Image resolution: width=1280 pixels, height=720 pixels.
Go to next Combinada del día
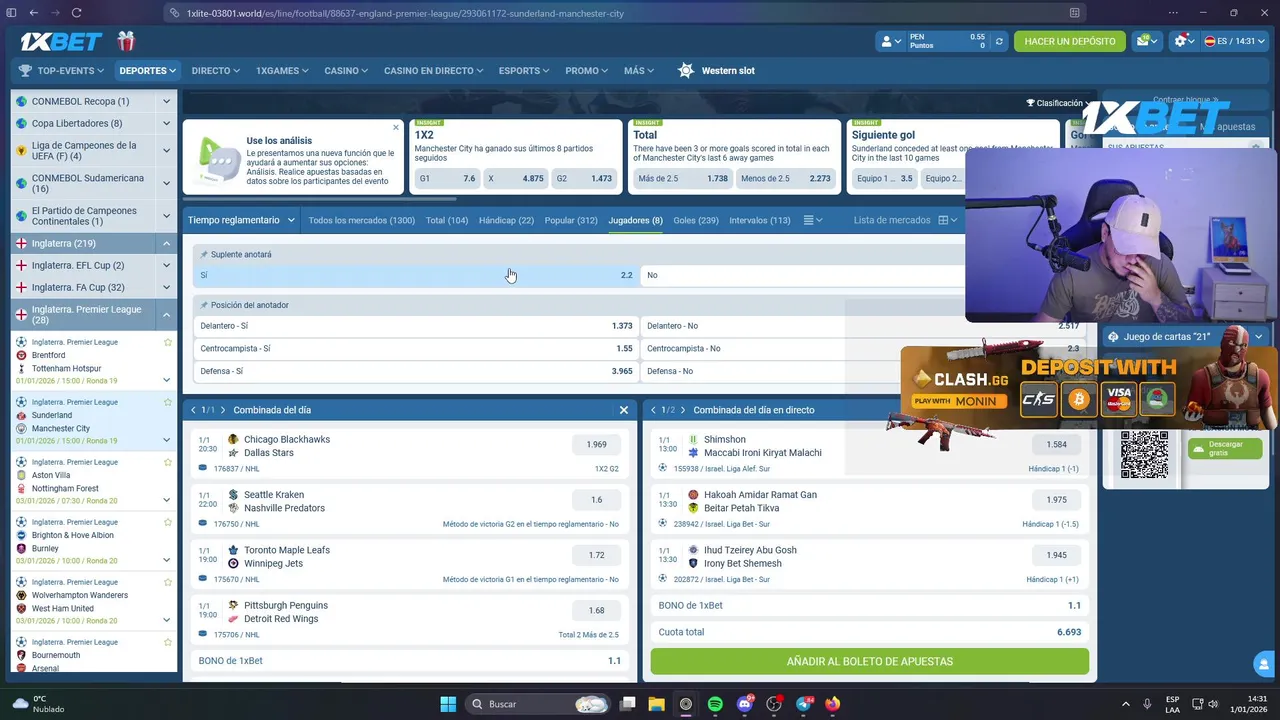(x=223, y=410)
